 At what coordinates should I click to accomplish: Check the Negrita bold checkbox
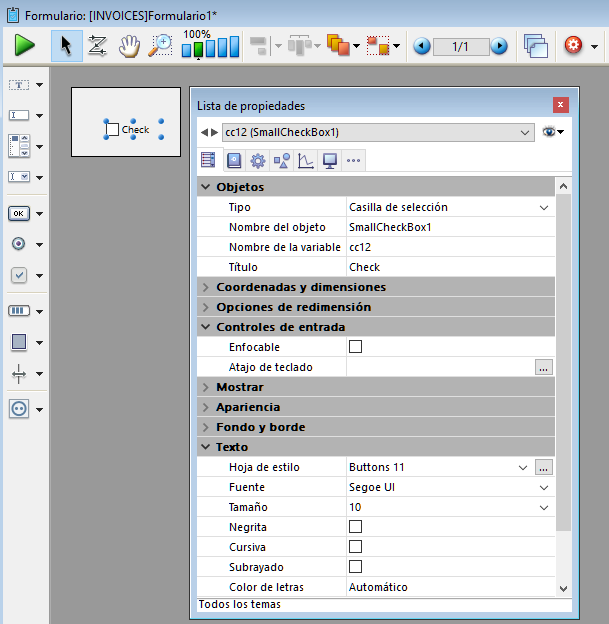coord(355,527)
